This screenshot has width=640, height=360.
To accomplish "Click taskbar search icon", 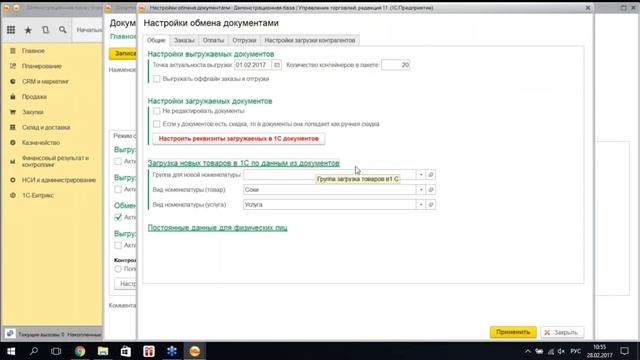I will point(34,351).
